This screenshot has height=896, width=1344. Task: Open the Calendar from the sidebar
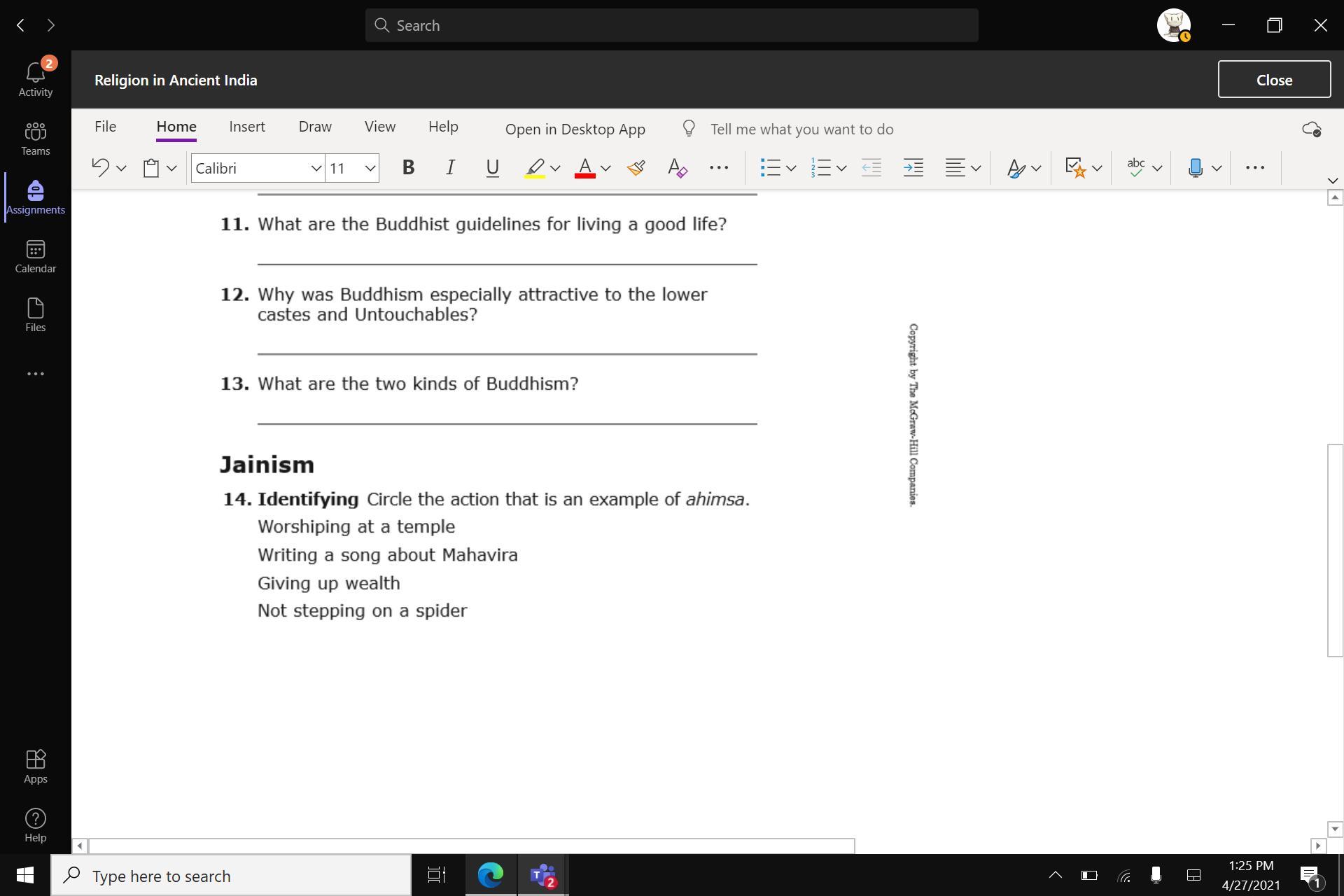35,256
